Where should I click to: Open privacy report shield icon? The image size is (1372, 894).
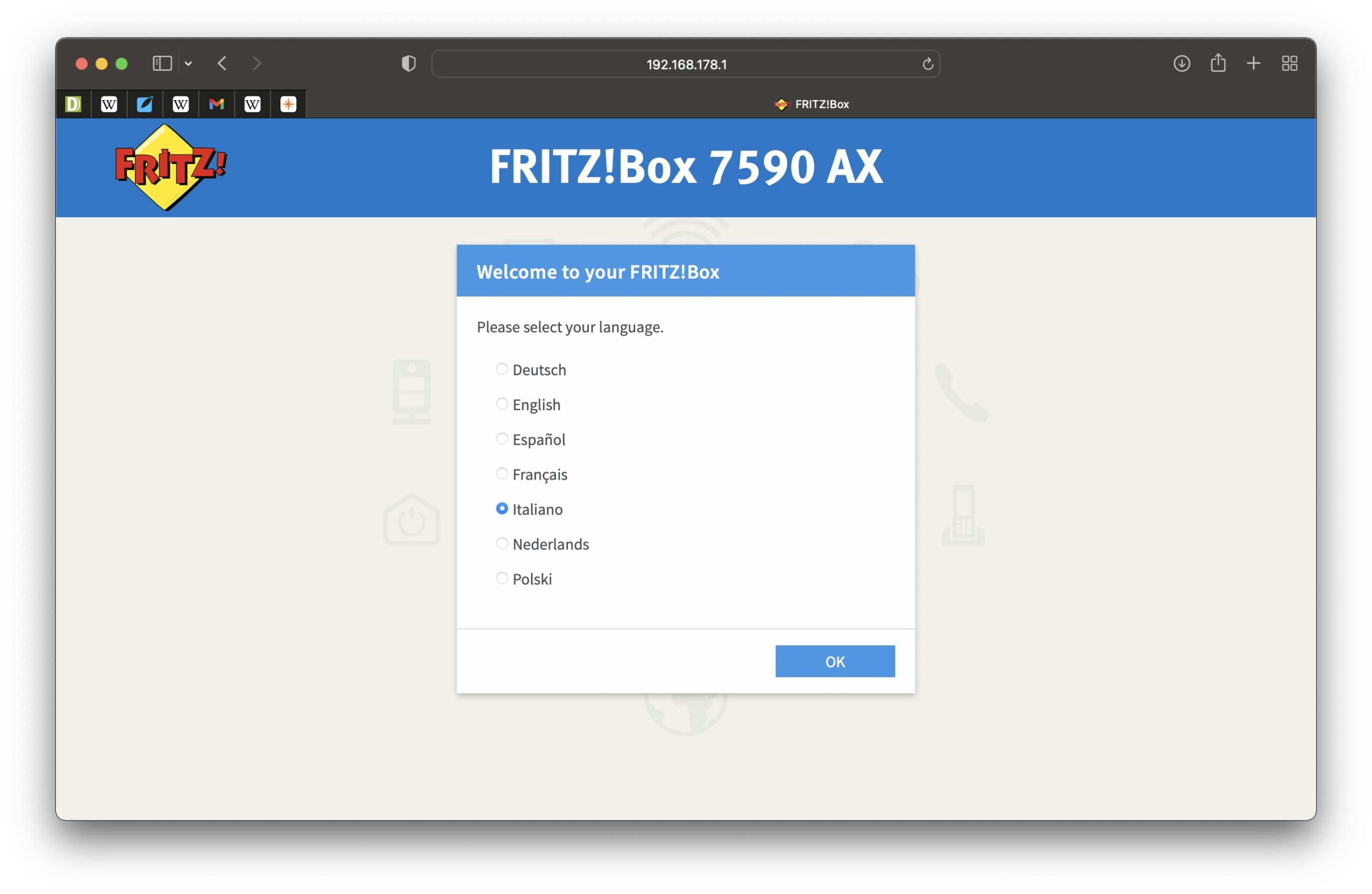pyautogui.click(x=409, y=63)
